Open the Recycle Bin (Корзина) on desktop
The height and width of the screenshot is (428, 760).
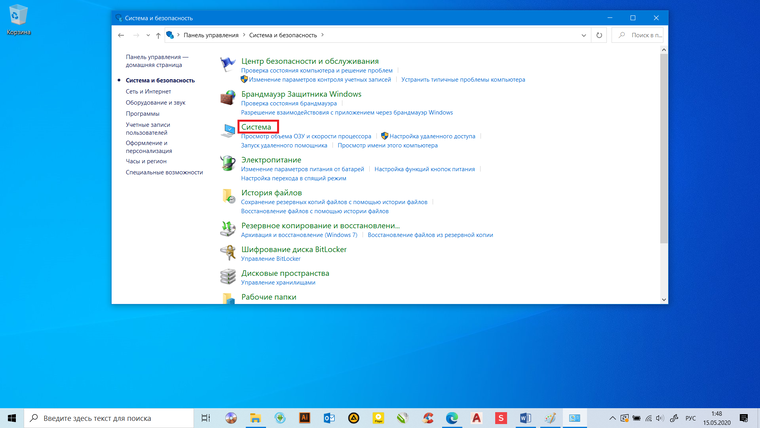(18, 20)
